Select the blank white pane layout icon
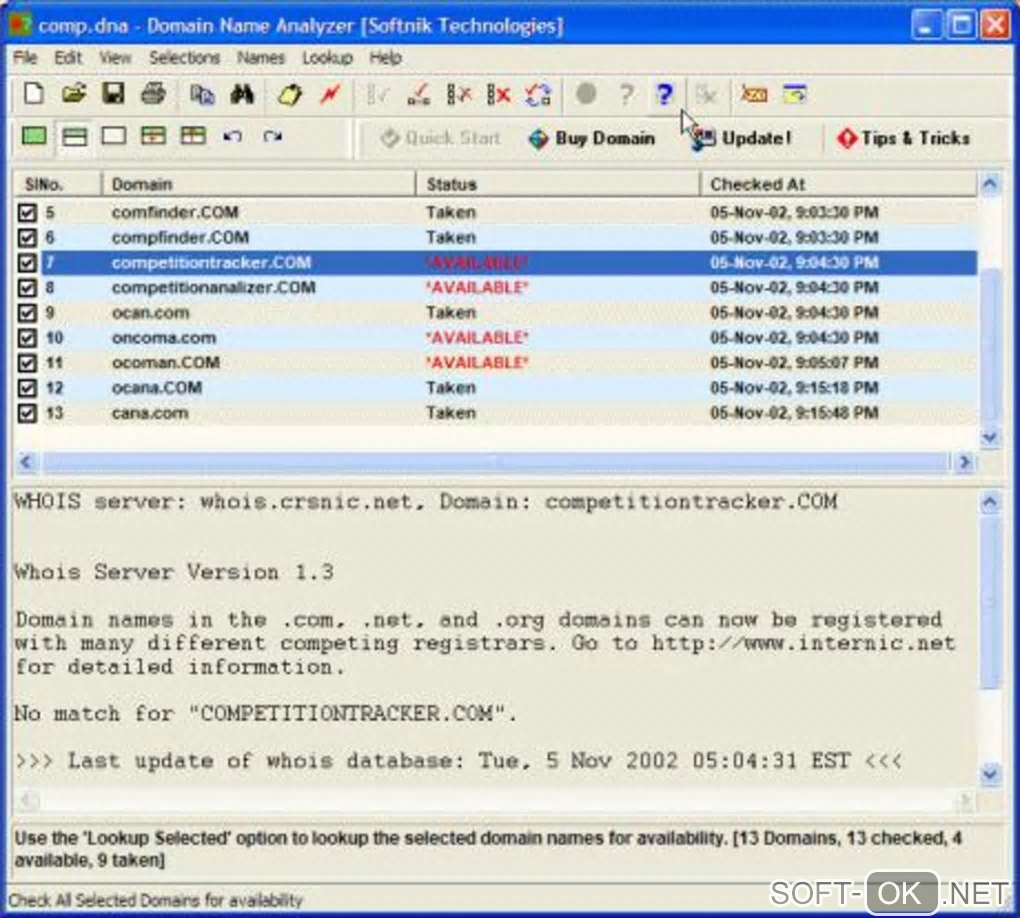Screen dimensions: 1020x918 click(x=114, y=137)
